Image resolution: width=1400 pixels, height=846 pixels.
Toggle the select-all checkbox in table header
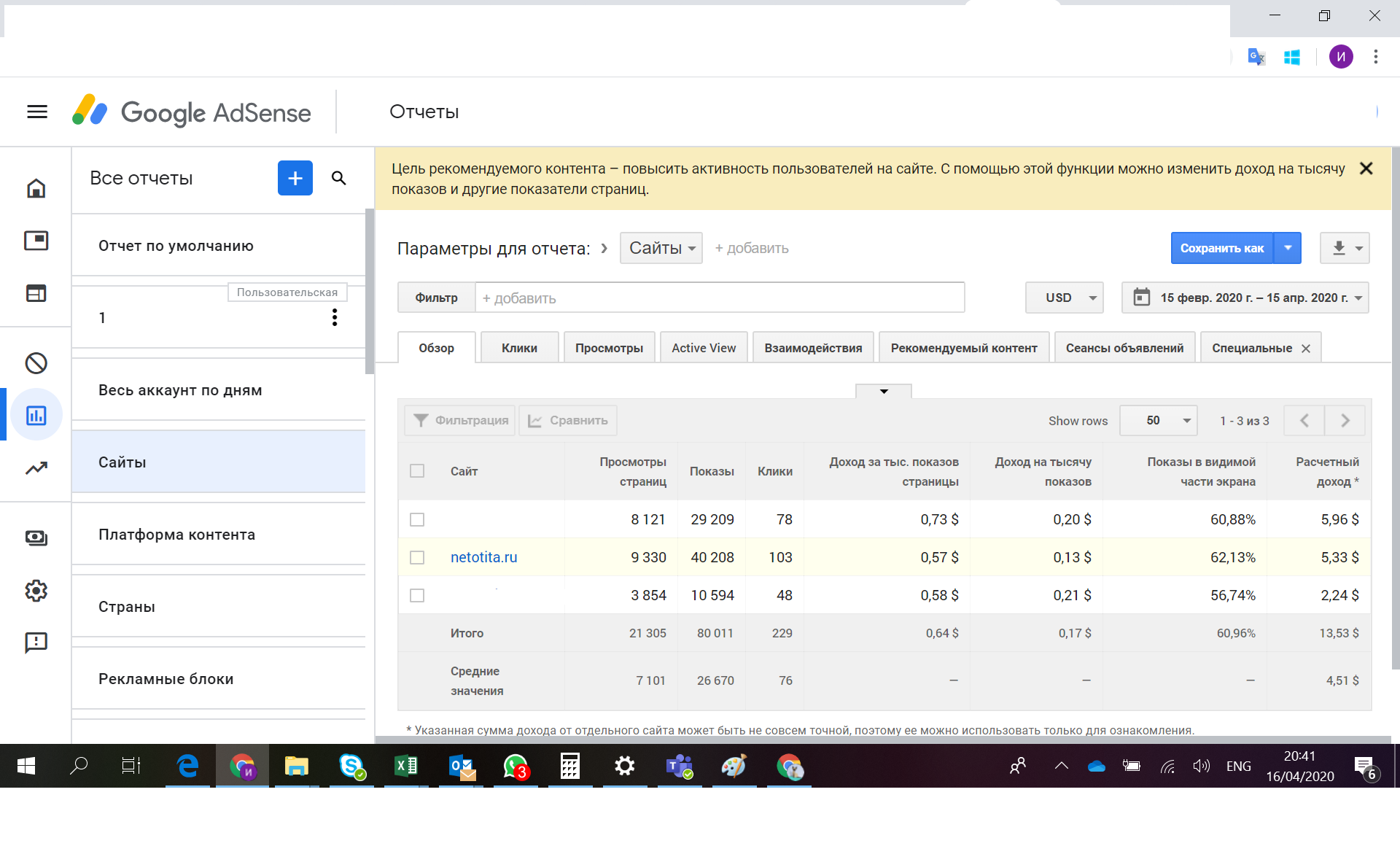[417, 470]
